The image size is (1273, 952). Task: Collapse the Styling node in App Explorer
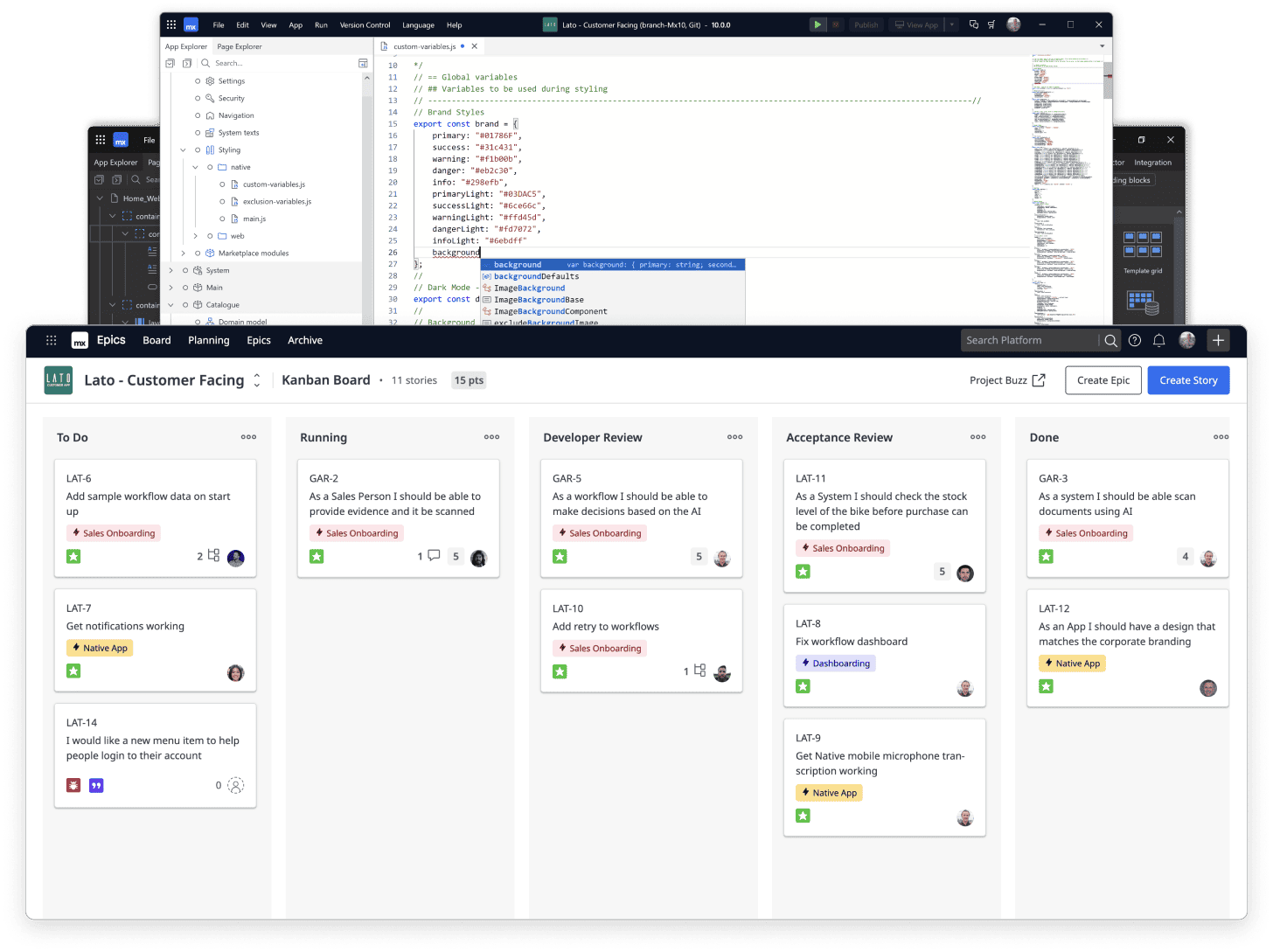pos(184,150)
